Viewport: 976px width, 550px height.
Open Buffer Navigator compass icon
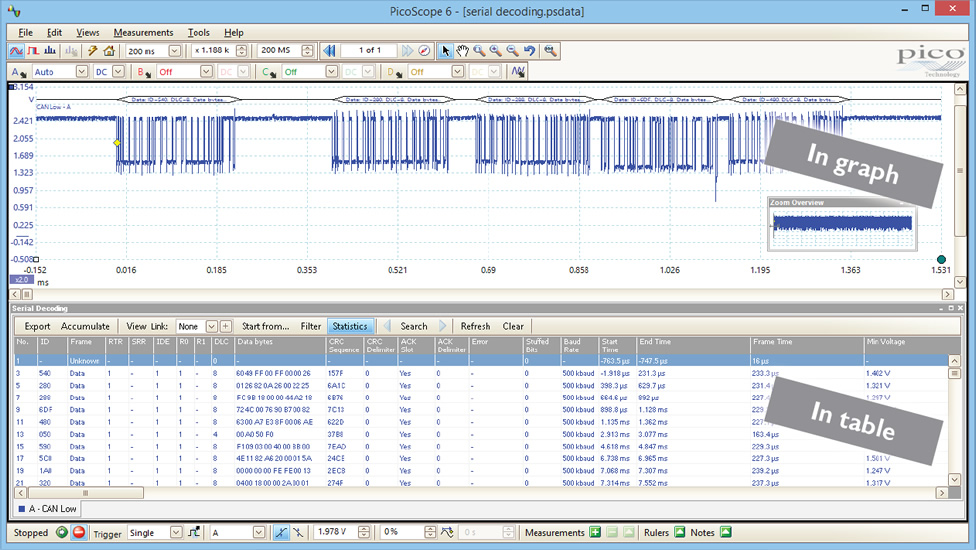(x=424, y=50)
